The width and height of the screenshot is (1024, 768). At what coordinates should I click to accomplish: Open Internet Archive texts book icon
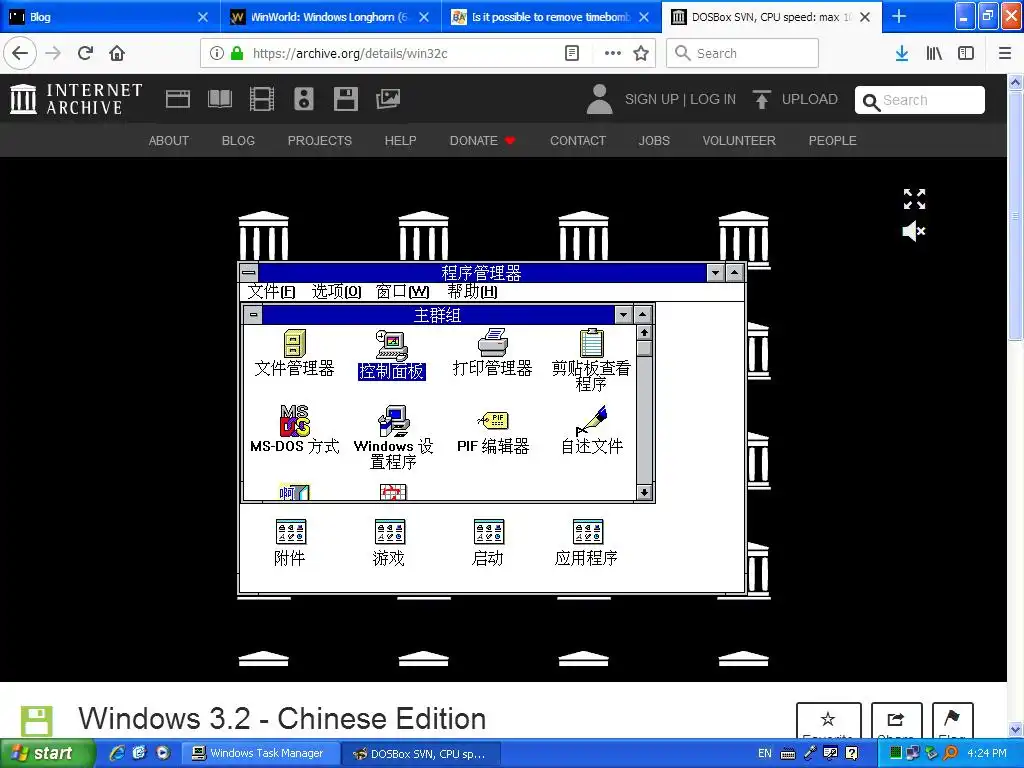(x=219, y=99)
